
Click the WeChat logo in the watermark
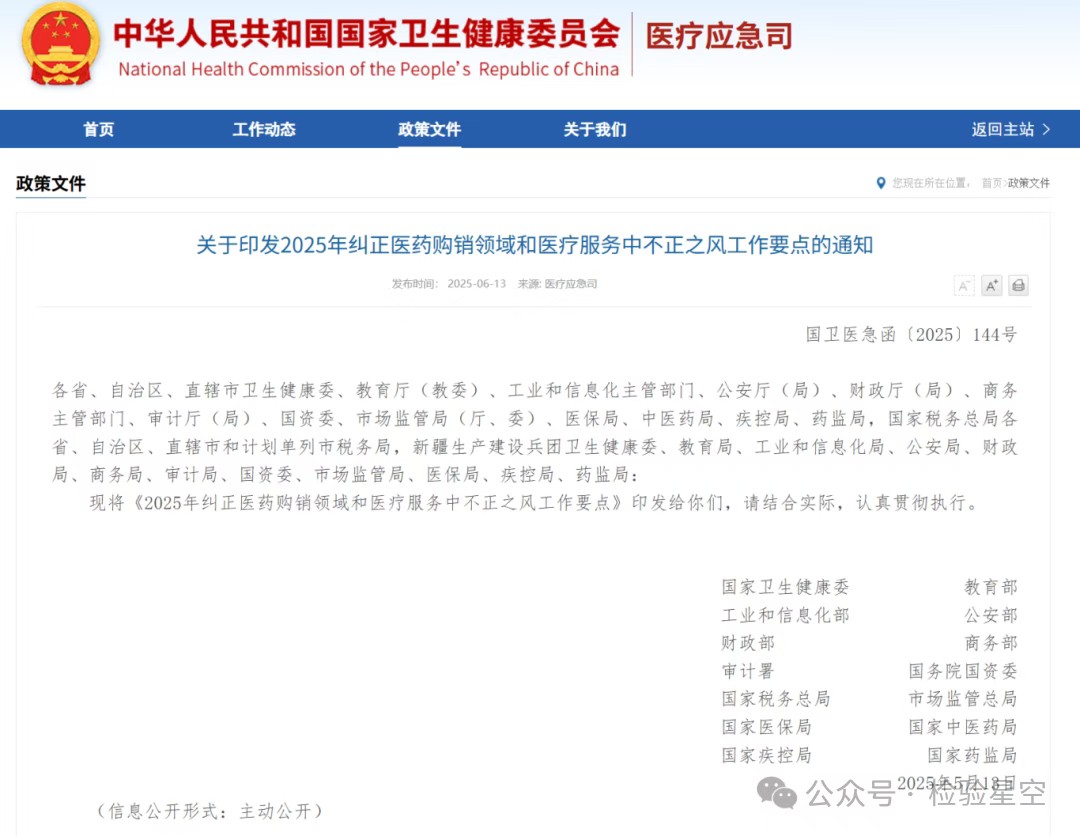(777, 792)
